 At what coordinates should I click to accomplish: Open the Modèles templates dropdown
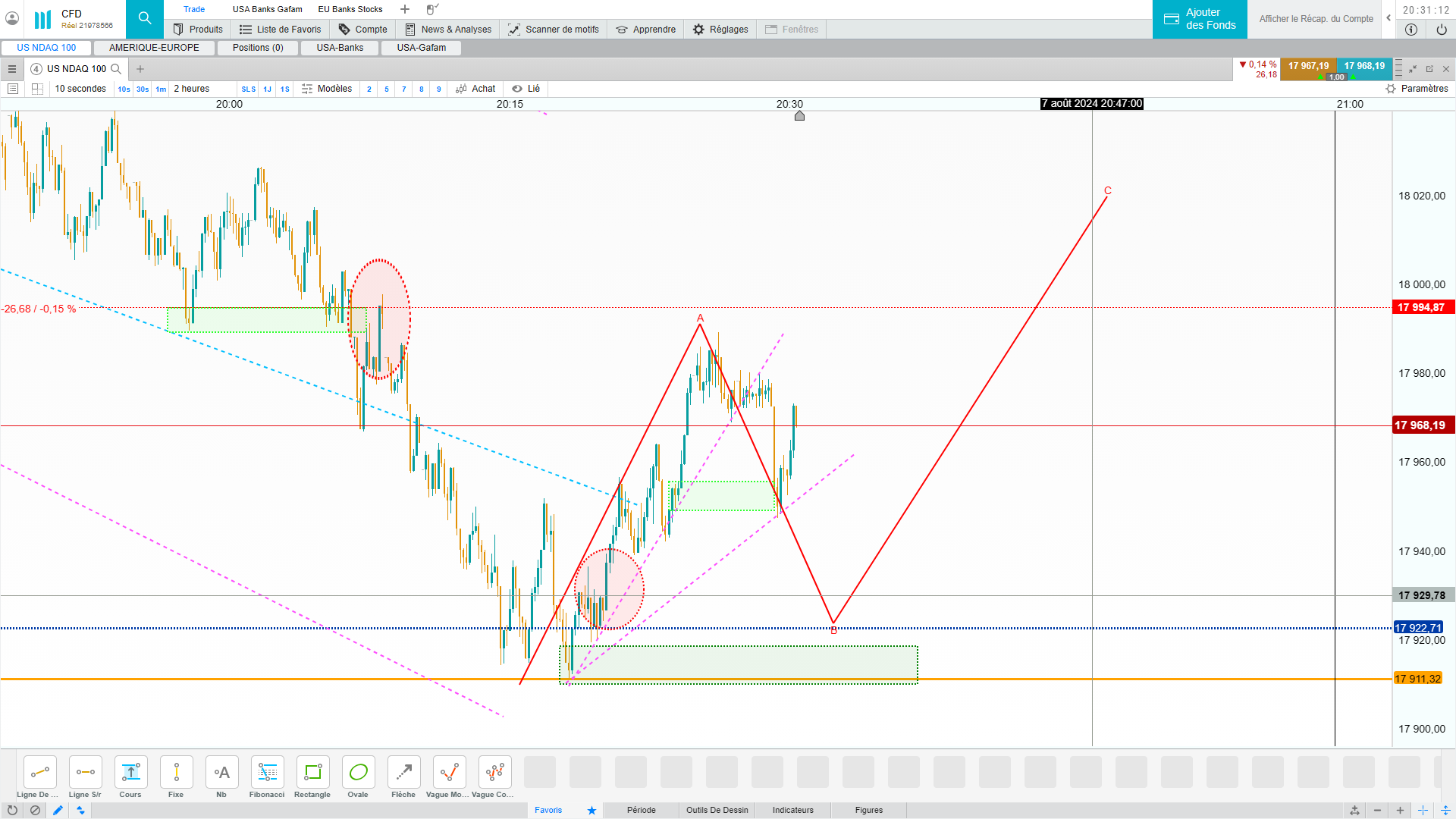(327, 89)
